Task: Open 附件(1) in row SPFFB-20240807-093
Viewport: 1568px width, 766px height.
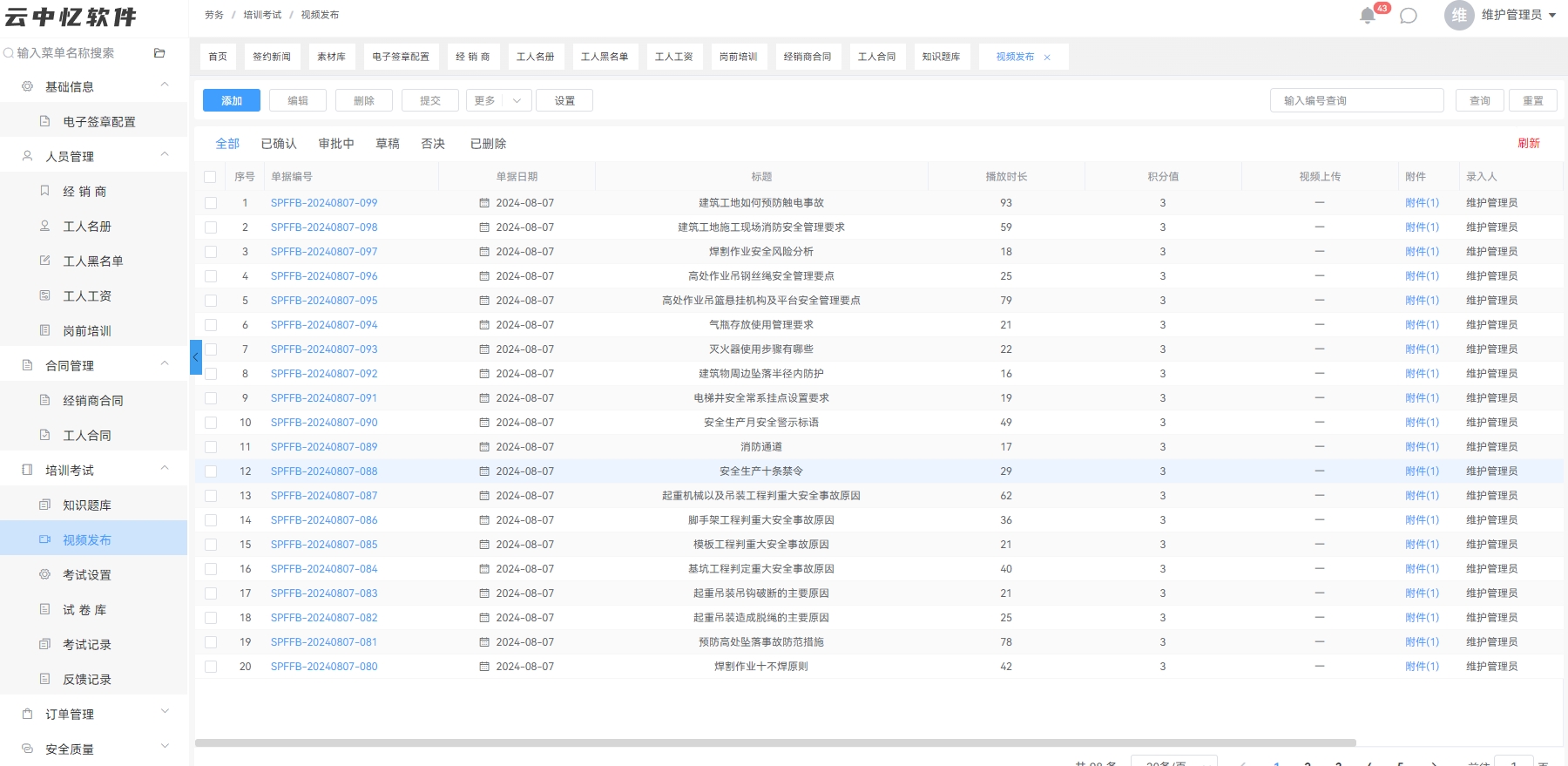Action: pyautogui.click(x=1422, y=349)
